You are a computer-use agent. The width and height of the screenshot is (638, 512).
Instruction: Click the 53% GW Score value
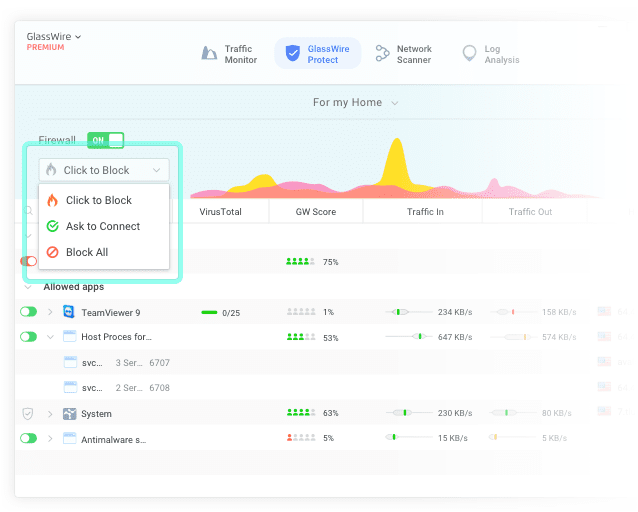tap(330, 338)
